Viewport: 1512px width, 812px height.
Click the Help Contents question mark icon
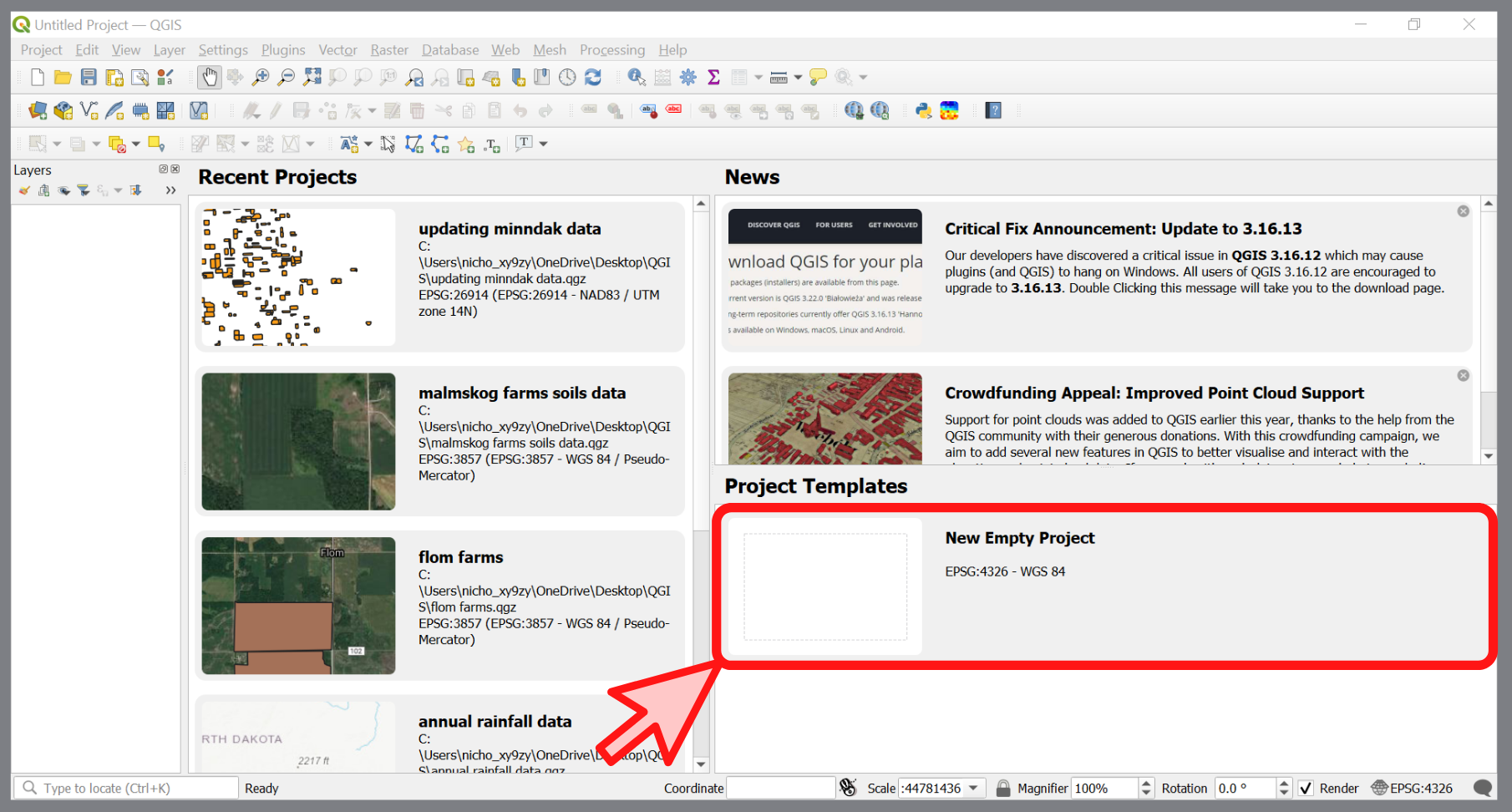tap(993, 110)
